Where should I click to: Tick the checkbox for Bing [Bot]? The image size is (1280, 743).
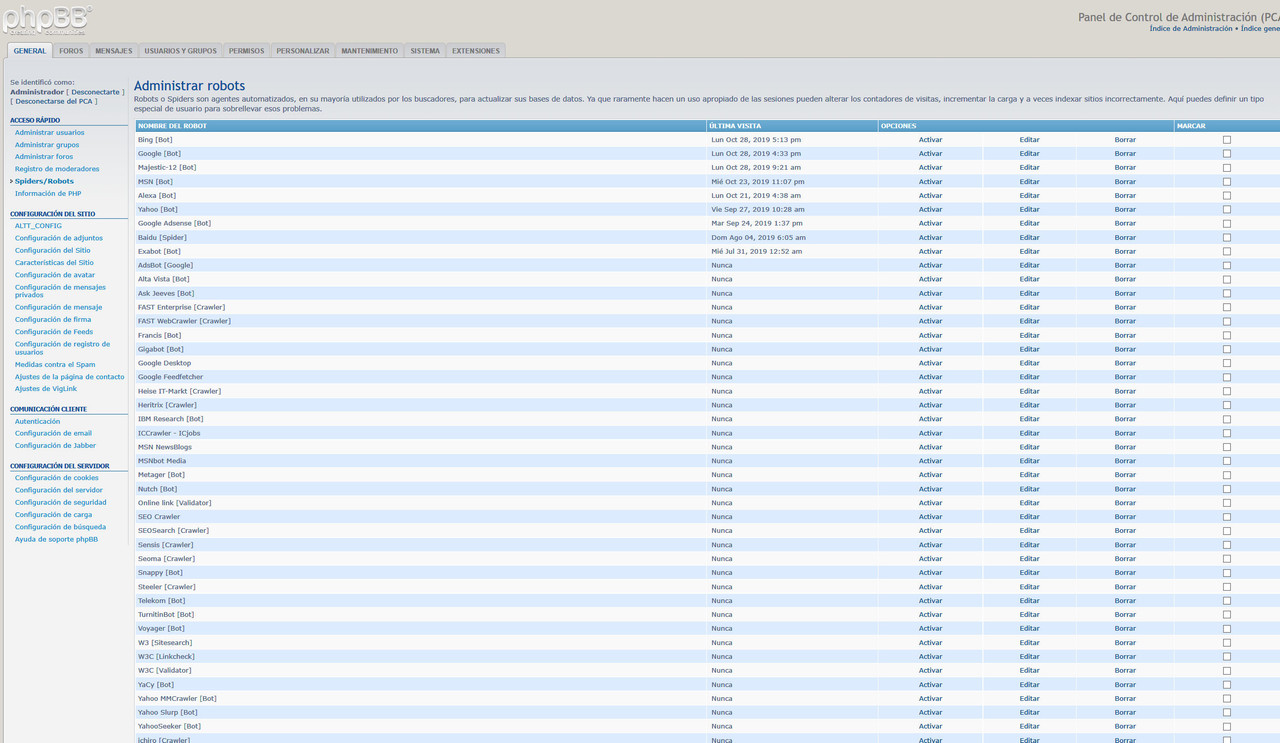click(1227, 140)
